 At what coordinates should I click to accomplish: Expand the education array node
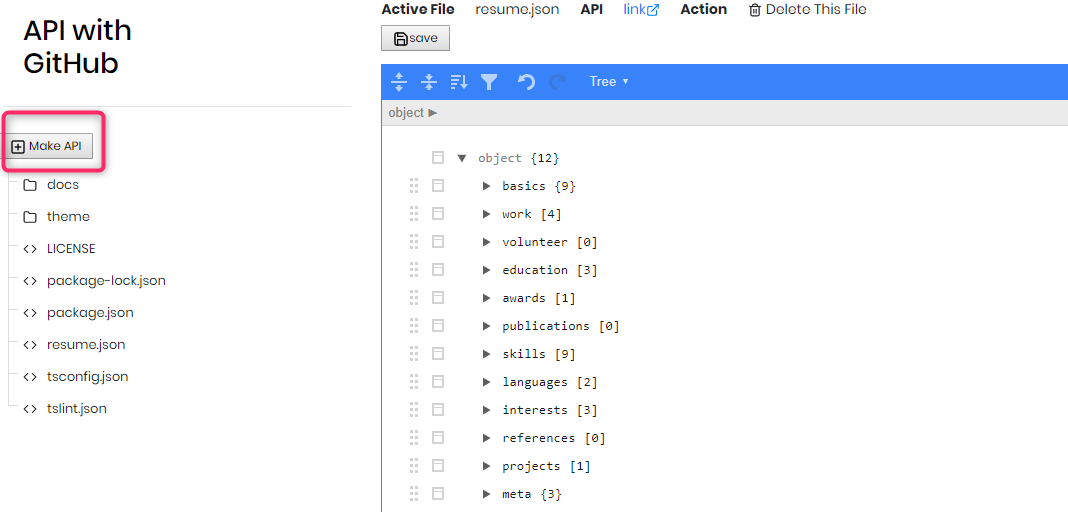point(486,270)
